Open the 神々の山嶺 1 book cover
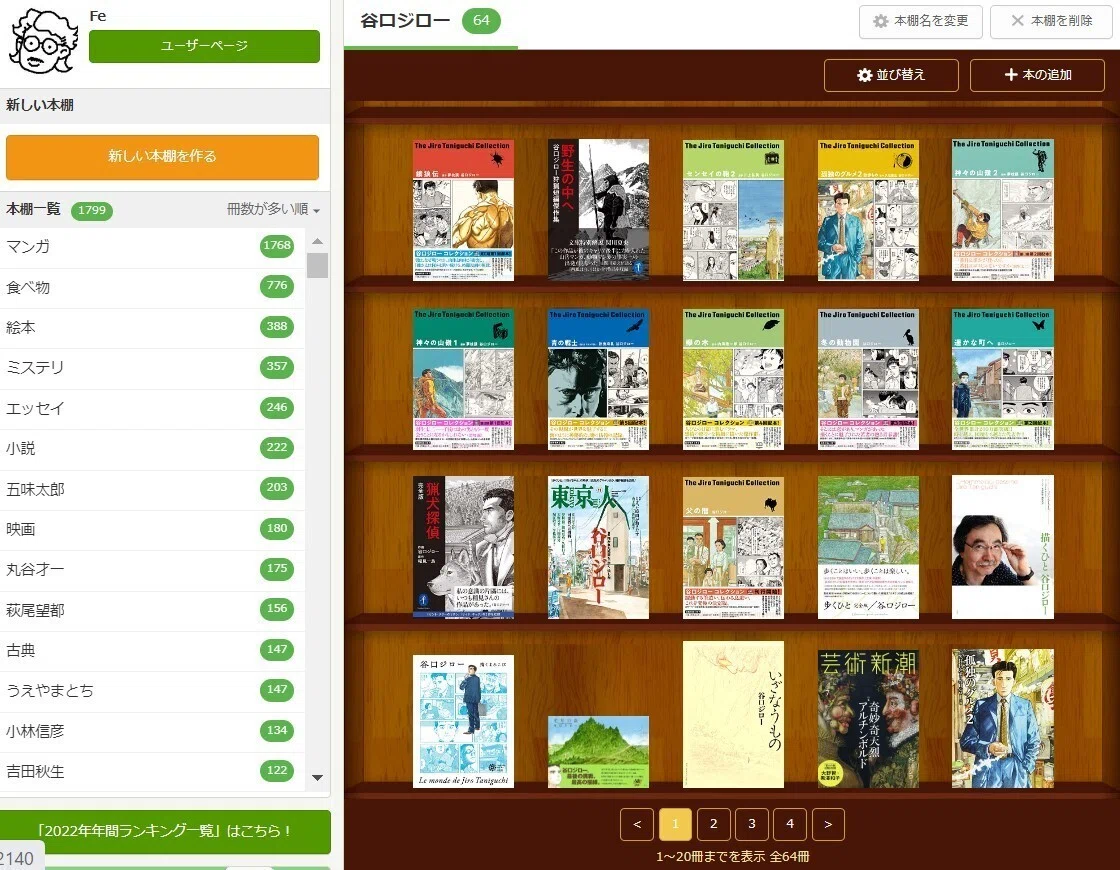This screenshot has height=870, width=1120. tap(464, 379)
